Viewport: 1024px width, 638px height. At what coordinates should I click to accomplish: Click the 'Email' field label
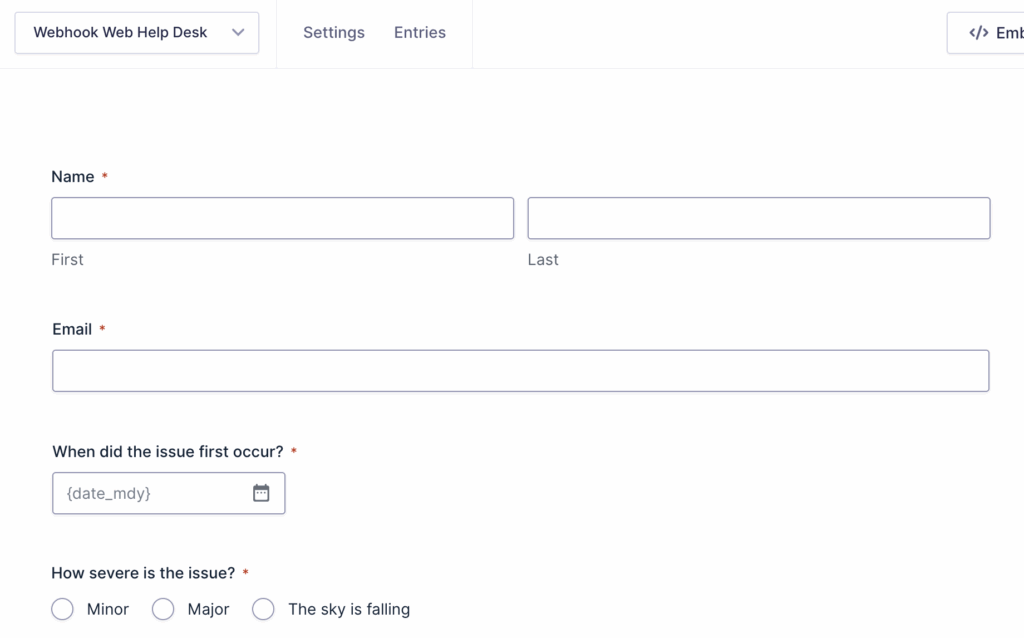(72, 329)
